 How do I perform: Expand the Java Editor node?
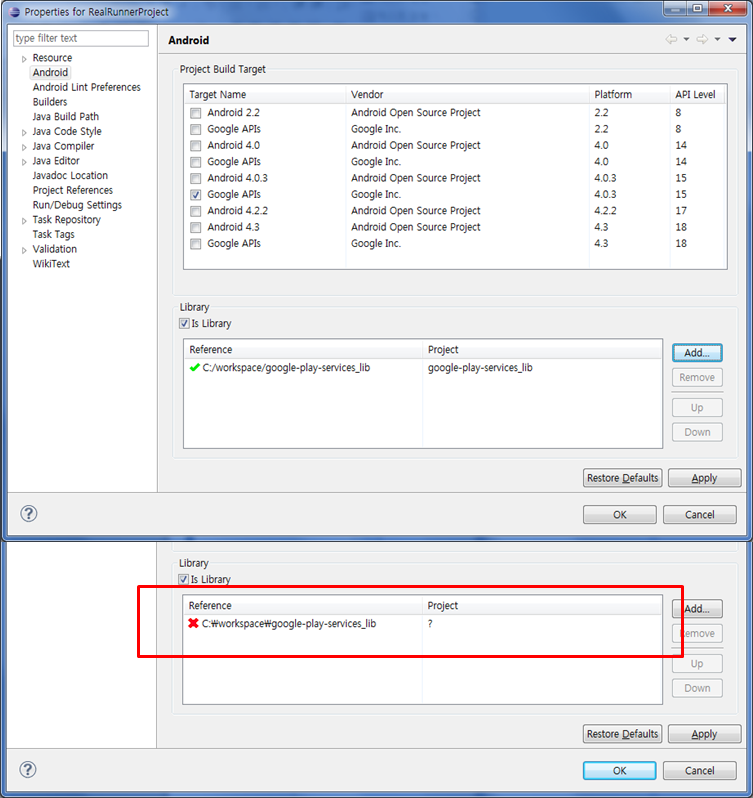(x=24, y=162)
